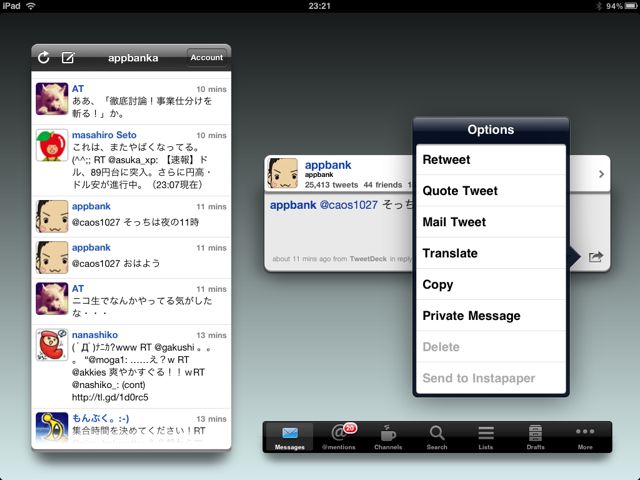The height and width of the screenshot is (480, 640).
Task: Click the 25,413 tweets count
Action: (x=331, y=185)
